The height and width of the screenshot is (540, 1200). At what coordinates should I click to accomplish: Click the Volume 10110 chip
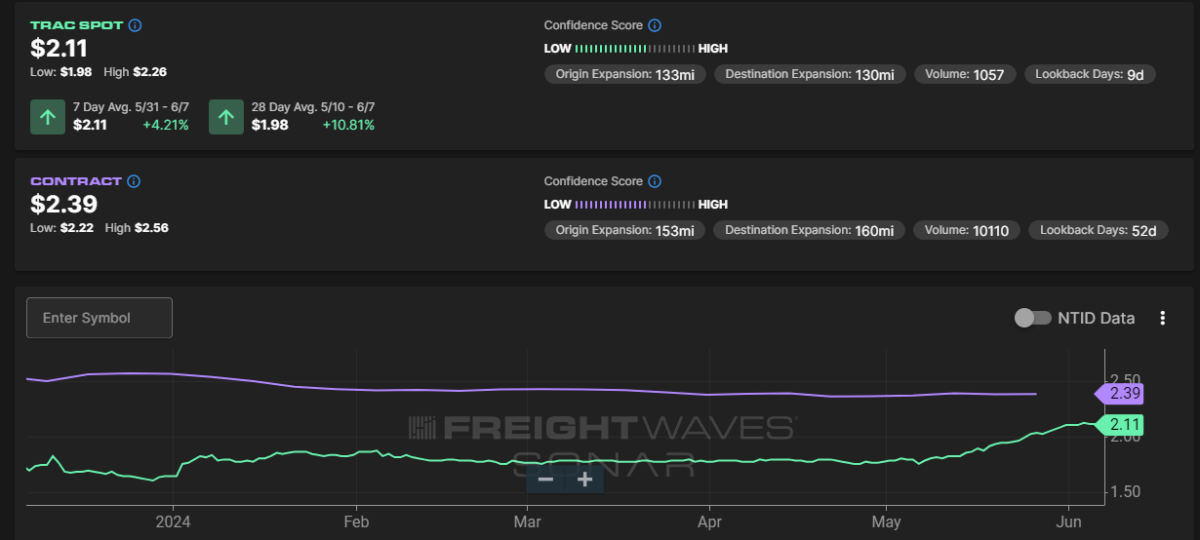[969, 231]
